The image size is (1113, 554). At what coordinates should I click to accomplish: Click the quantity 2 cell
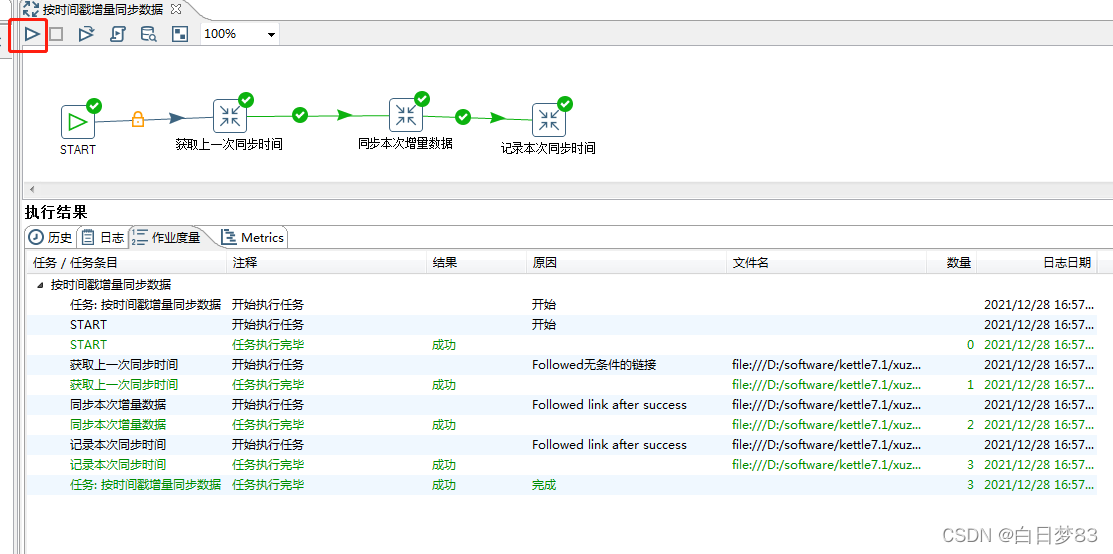[x=970, y=425]
